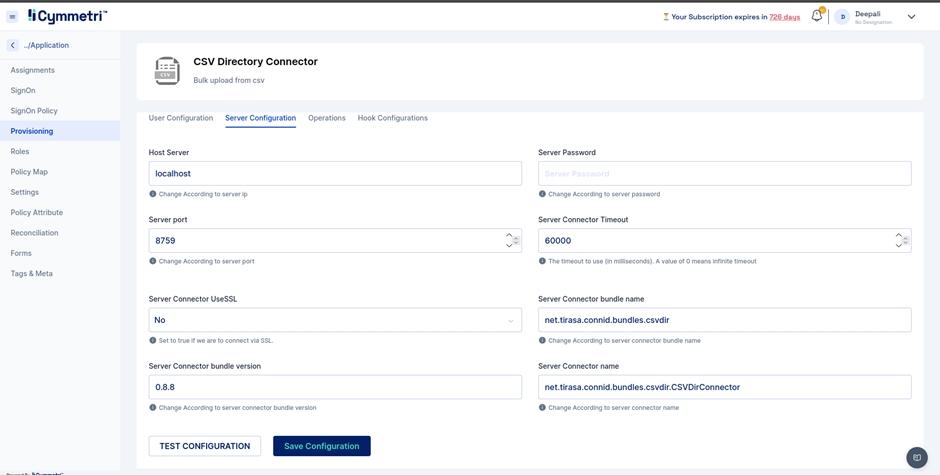Open the help book icon
Screen dimensions: 940x475
pos(917,458)
